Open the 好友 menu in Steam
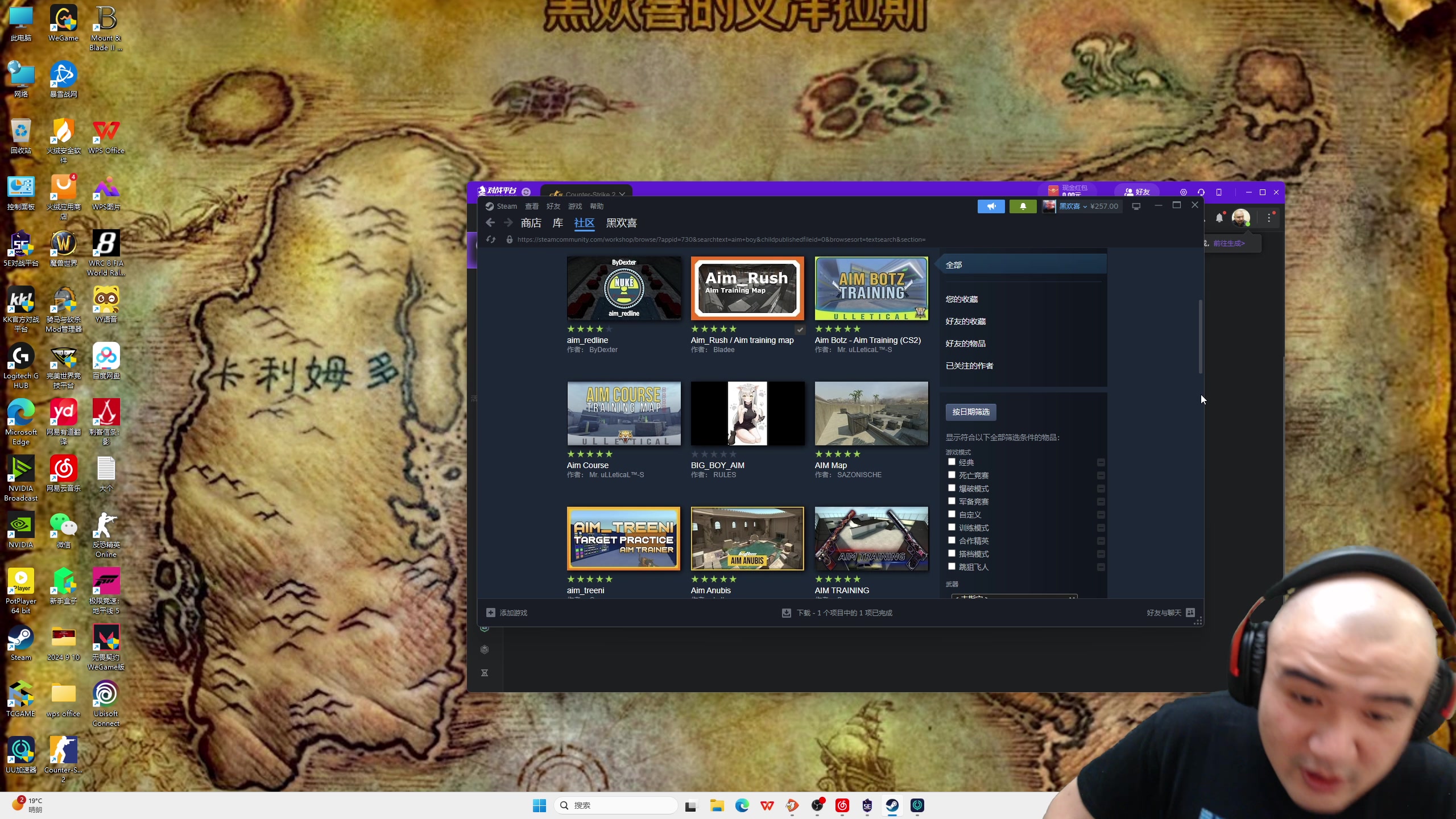Screen dimensions: 1456x819 point(553,206)
